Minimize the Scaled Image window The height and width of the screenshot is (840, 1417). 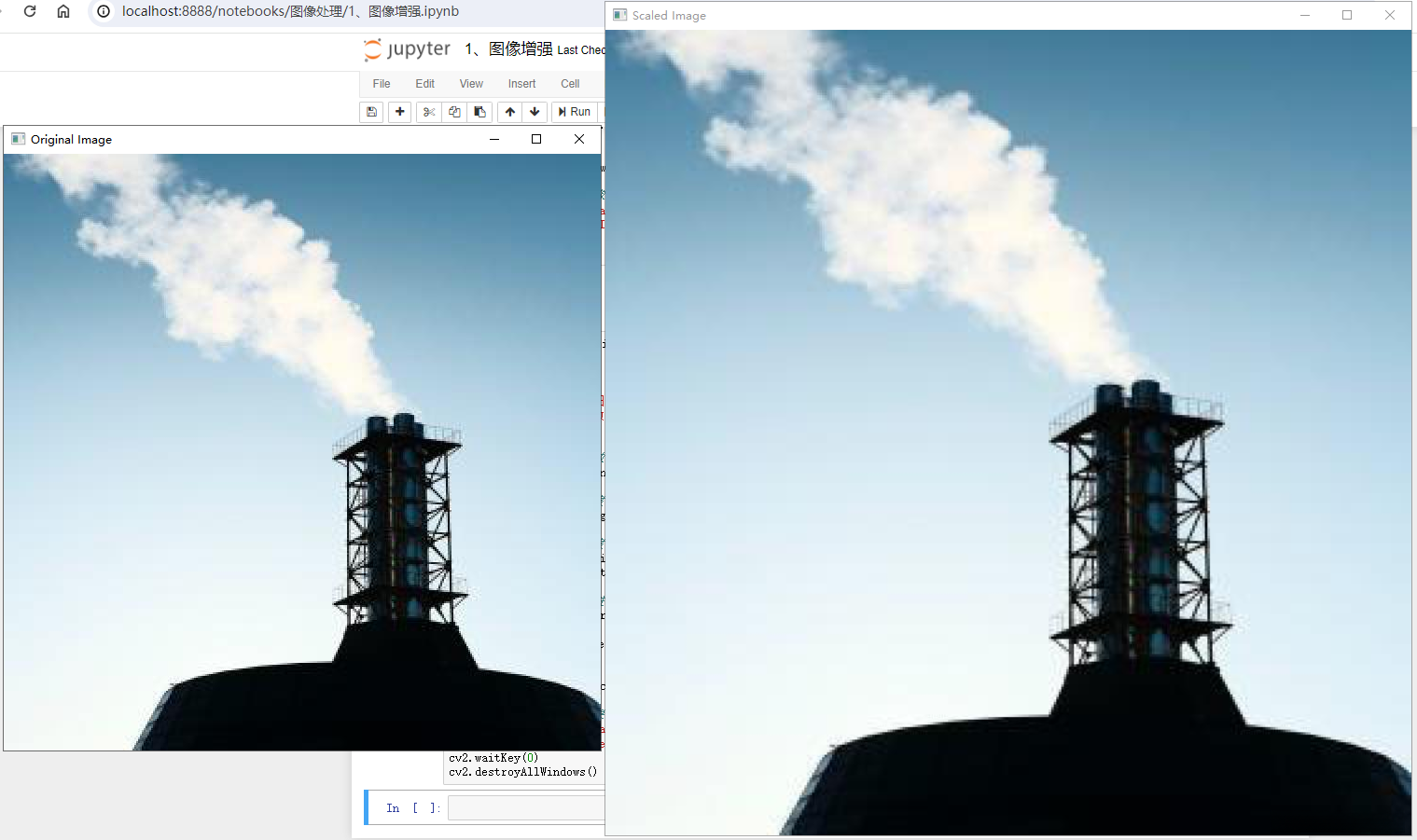click(1305, 15)
